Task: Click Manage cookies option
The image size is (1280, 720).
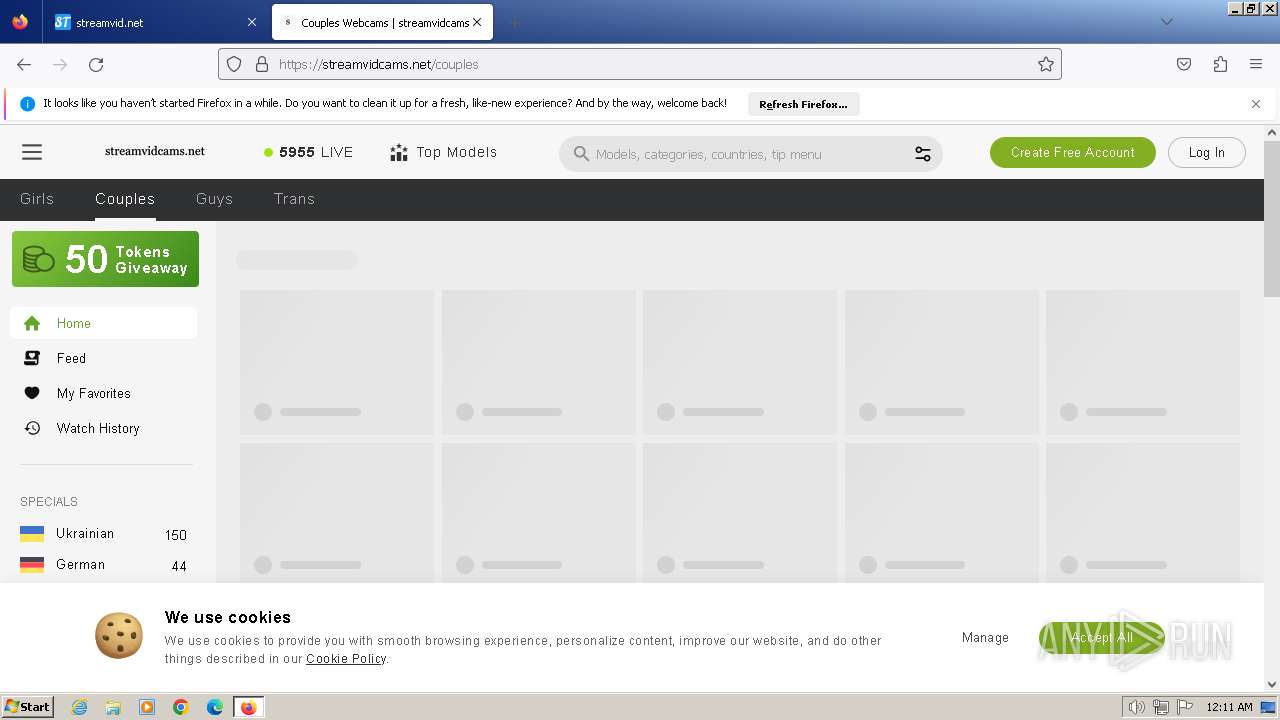Action: click(985, 637)
